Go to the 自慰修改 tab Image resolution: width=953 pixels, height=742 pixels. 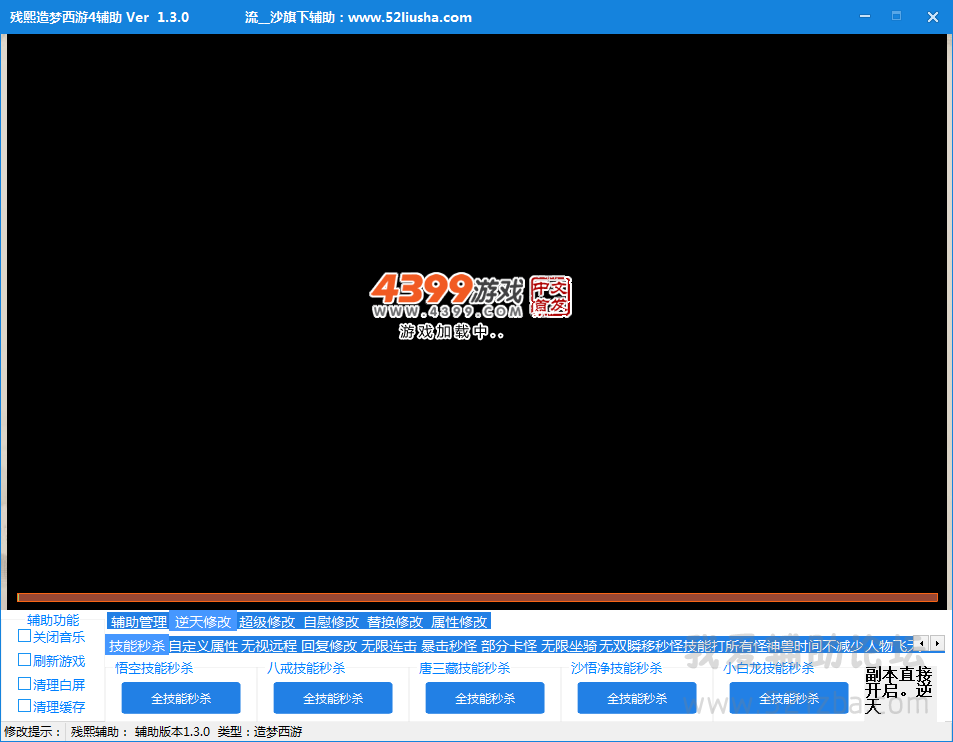click(x=331, y=622)
